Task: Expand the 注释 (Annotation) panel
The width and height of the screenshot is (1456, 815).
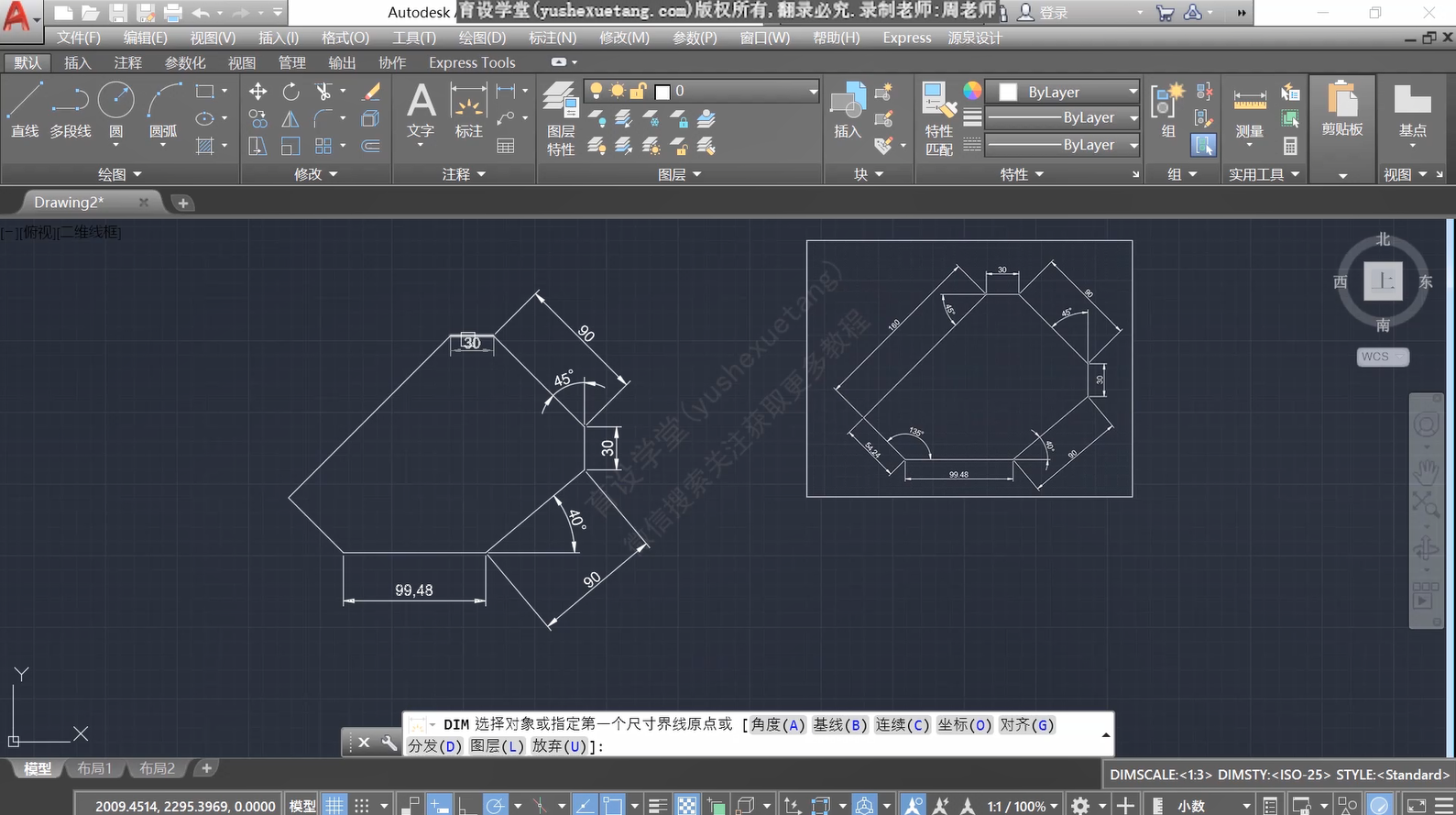Action: pos(464,174)
